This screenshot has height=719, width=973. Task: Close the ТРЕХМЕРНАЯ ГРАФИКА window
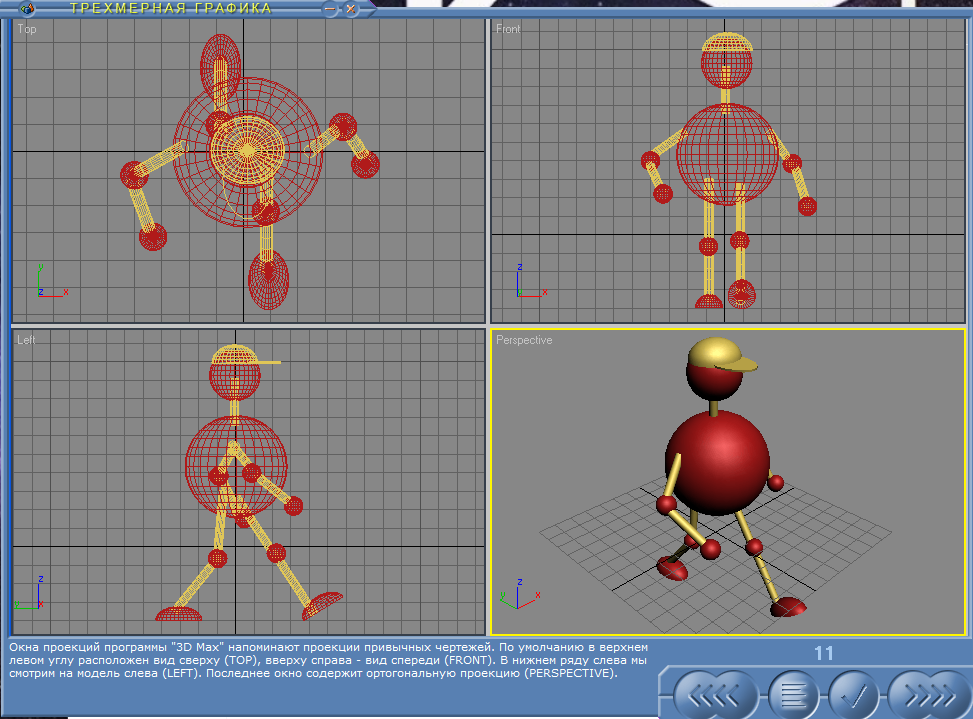click(x=351, y=9)
